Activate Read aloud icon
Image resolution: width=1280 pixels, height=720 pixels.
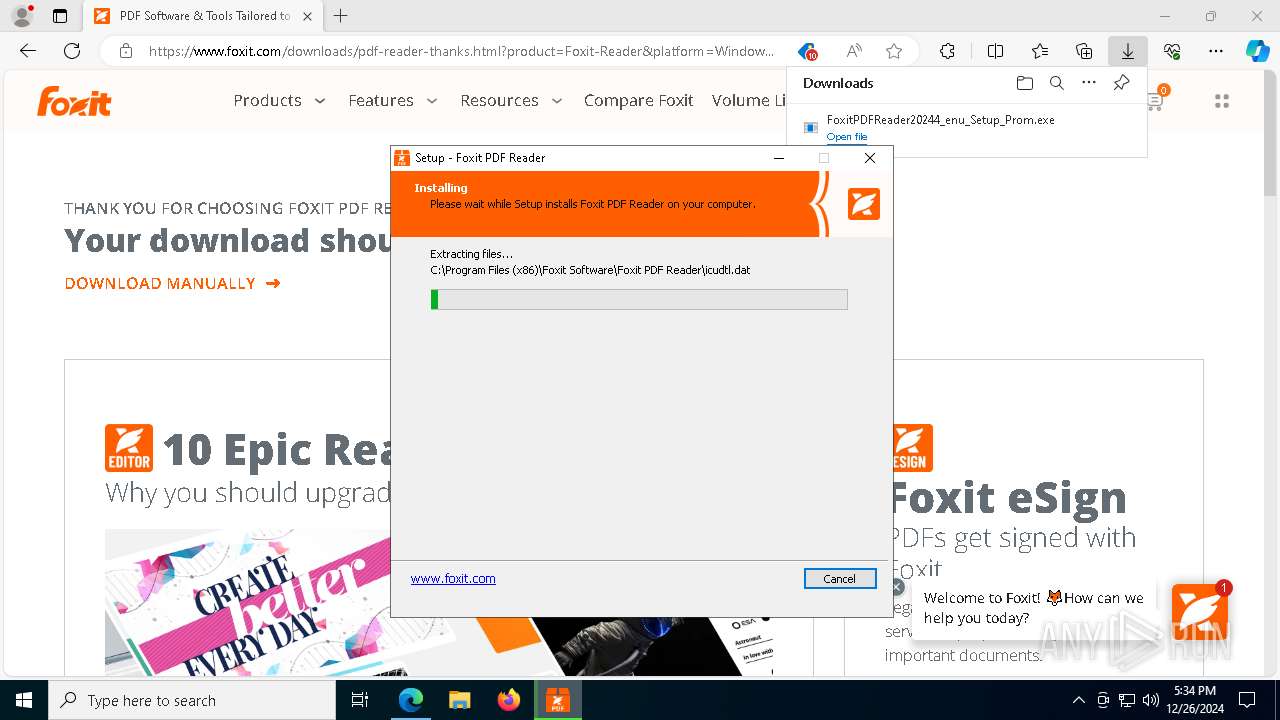coord(854,51)
